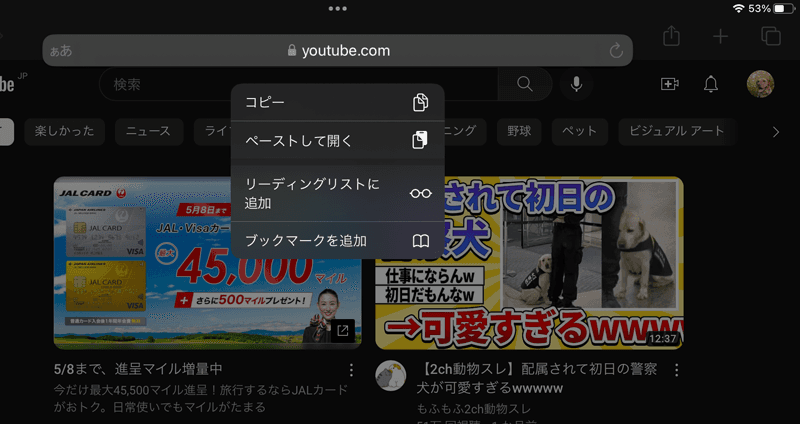Open YouTube notifications bell
Image resolution: width=800 pixels, height=424 pixels.
(x=711, y=84)
